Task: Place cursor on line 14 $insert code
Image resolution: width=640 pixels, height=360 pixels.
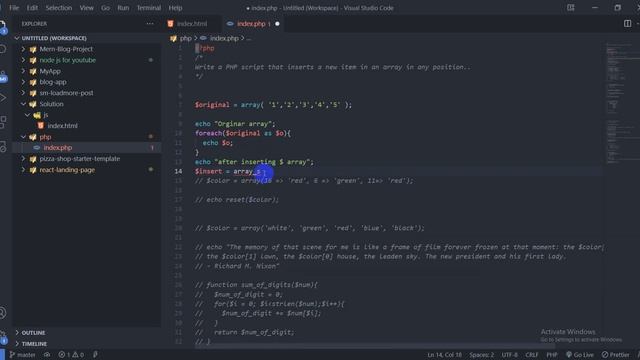Action: point(229,171)
